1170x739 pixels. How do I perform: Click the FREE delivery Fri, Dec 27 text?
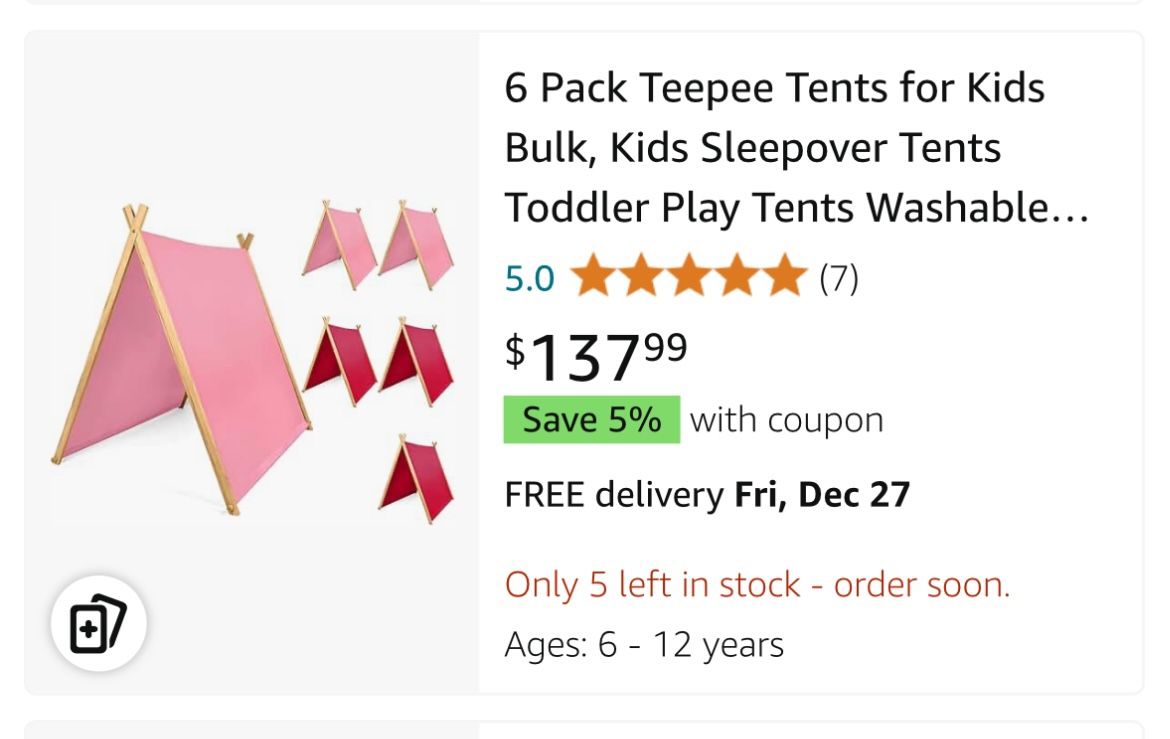click(x=707, y=494)
